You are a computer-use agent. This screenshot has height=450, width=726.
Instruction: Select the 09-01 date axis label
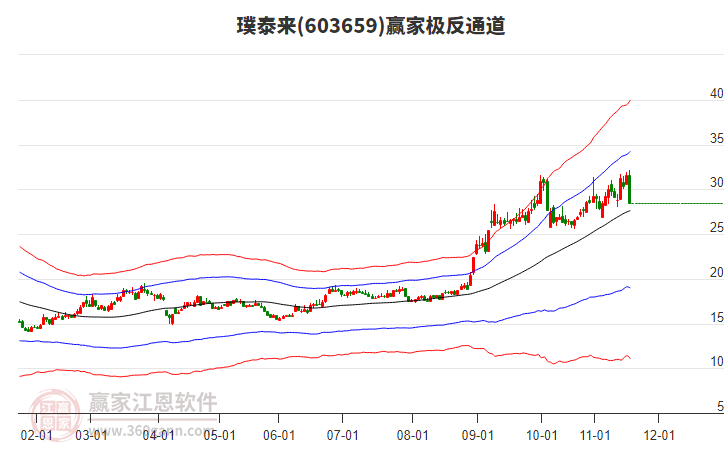click(477, 436)
